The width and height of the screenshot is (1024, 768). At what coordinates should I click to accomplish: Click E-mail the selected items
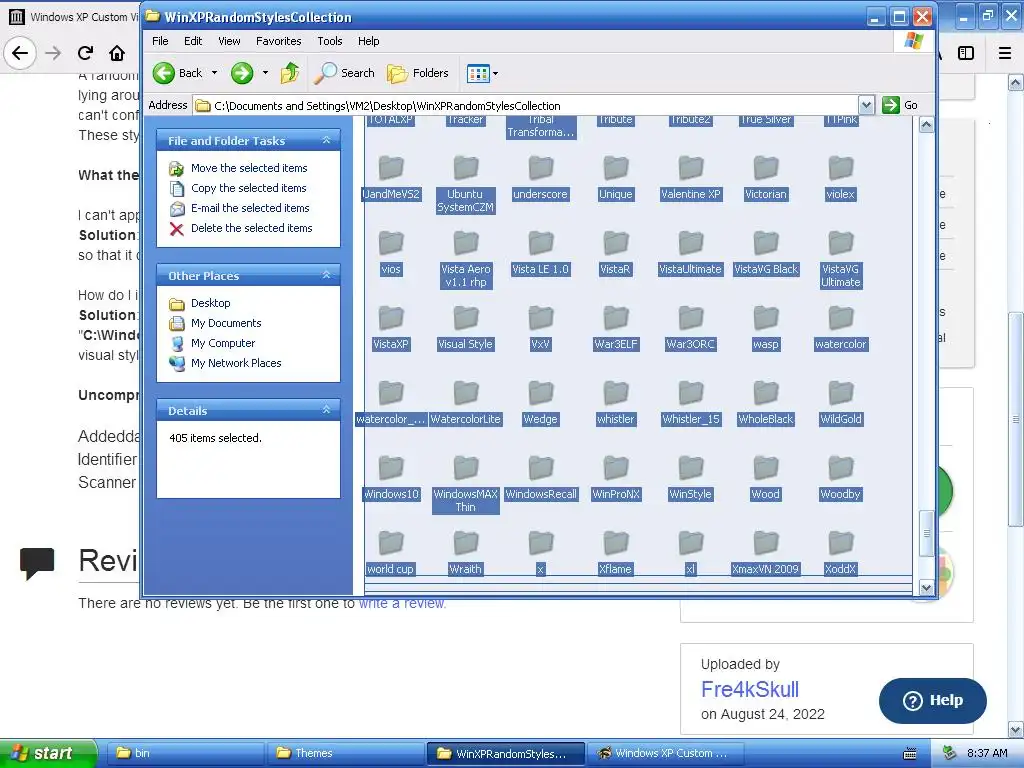(x=249, y=208)
